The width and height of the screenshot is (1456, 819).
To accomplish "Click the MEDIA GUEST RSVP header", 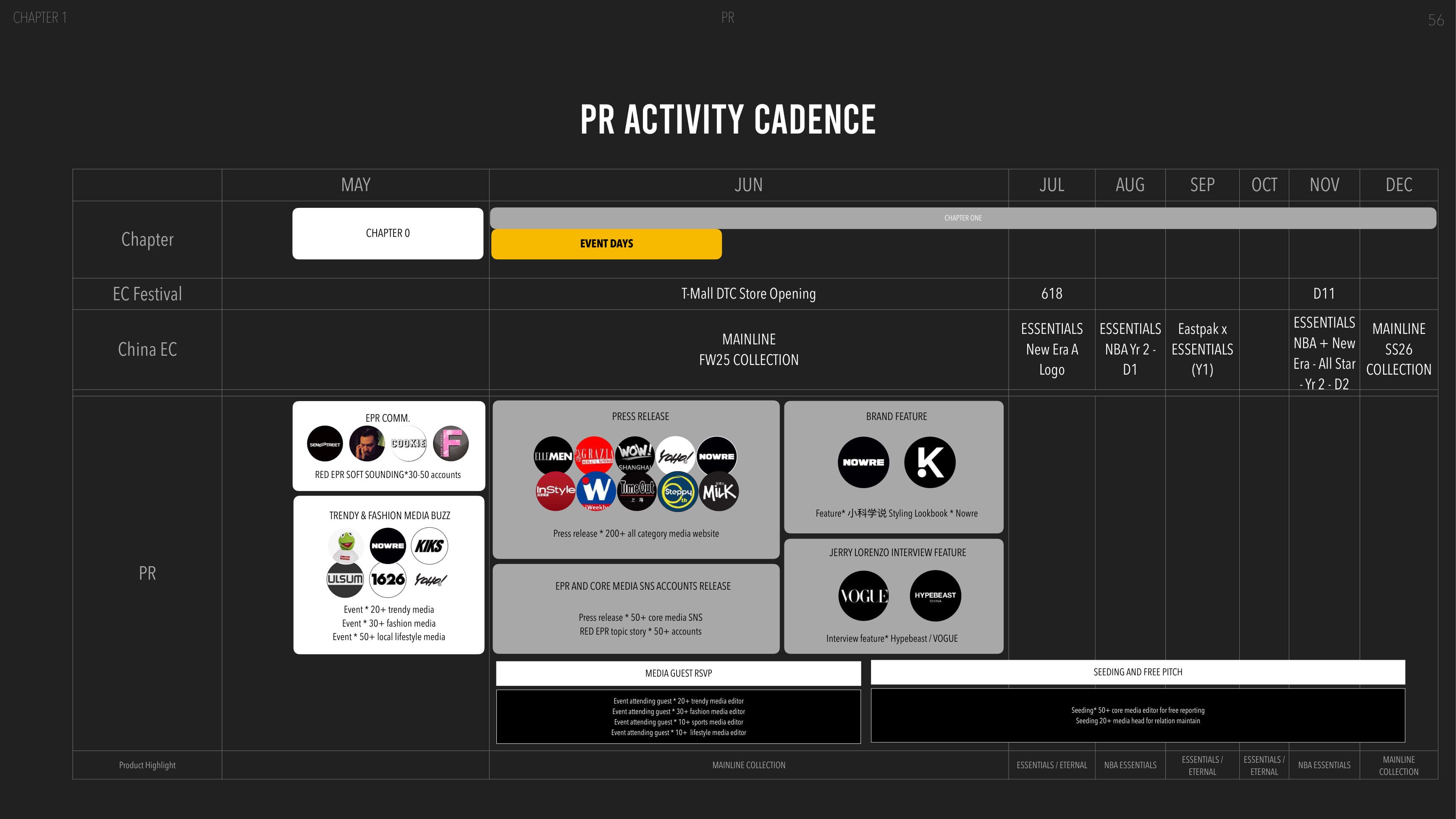I will pyautogui.click(x=678, y=673).
